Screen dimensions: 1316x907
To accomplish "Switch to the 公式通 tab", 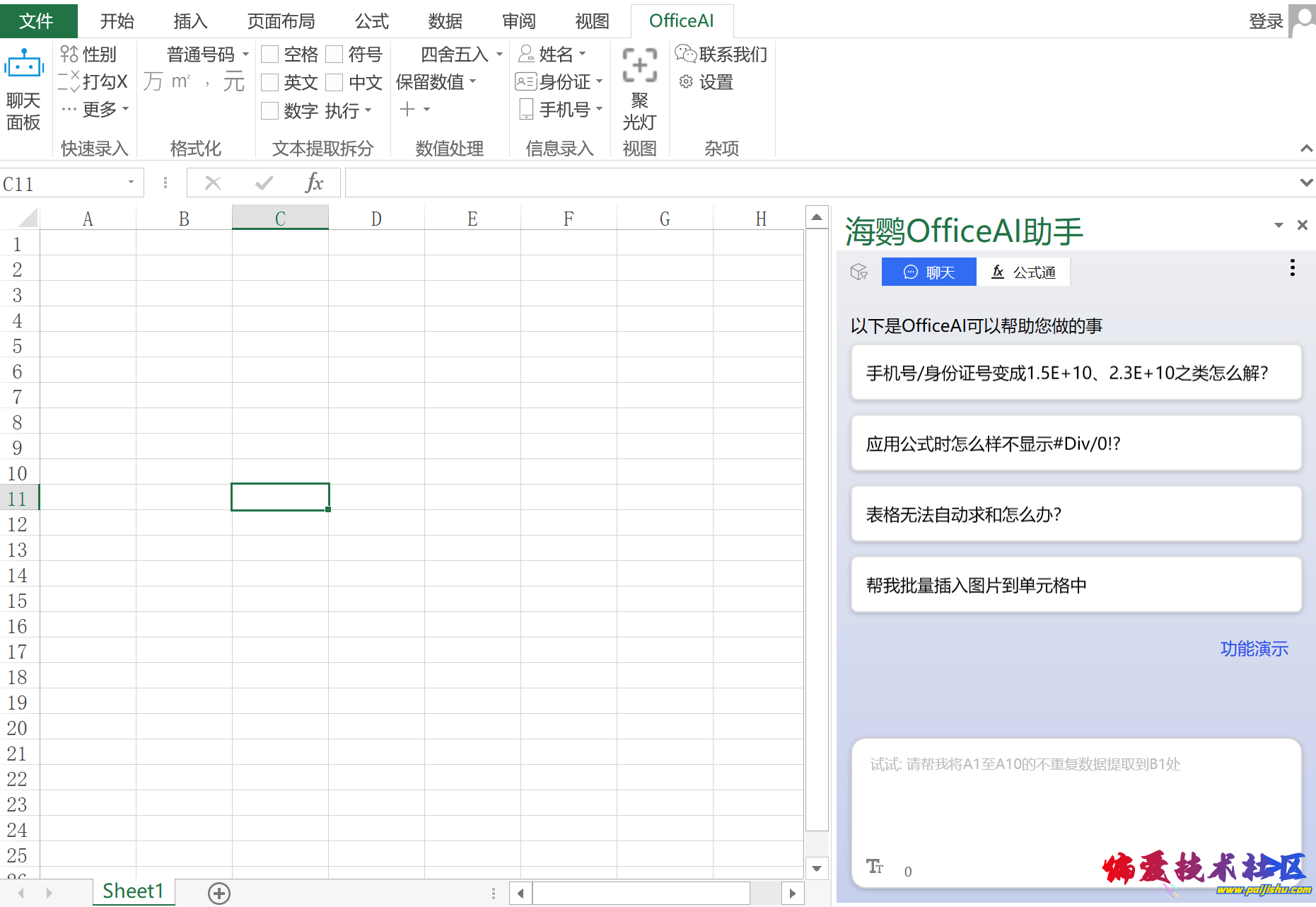I will (1023, 272).
